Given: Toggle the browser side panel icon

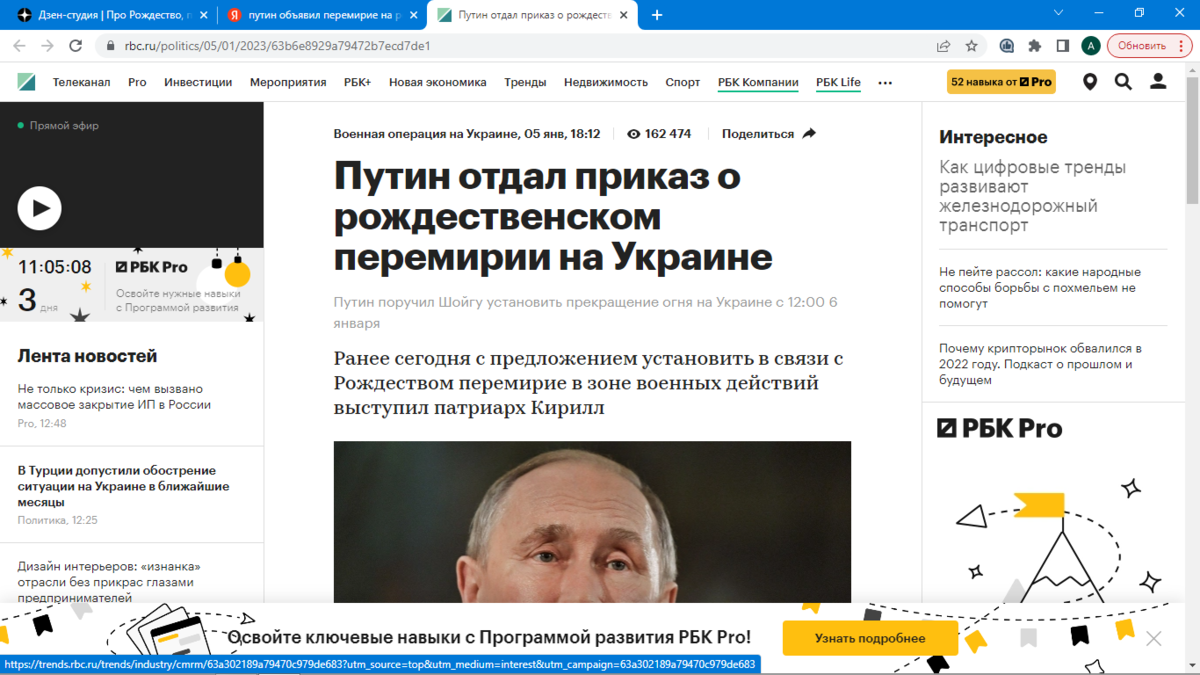Looking at the screenshot, I should click(1063, 46).
